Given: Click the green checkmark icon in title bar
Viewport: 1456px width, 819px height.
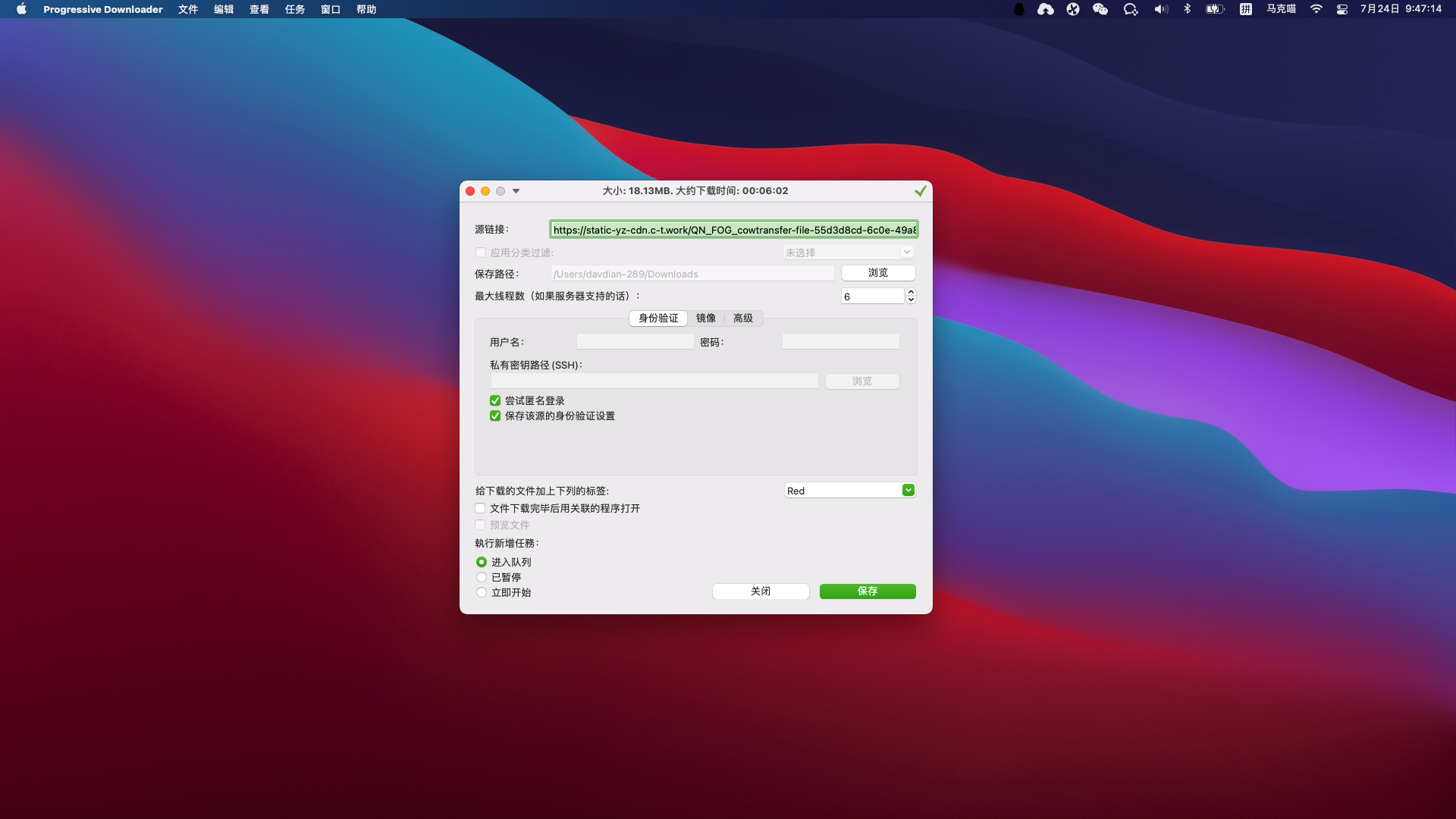Looking at the screenshot, I should (x=920, y=191).
